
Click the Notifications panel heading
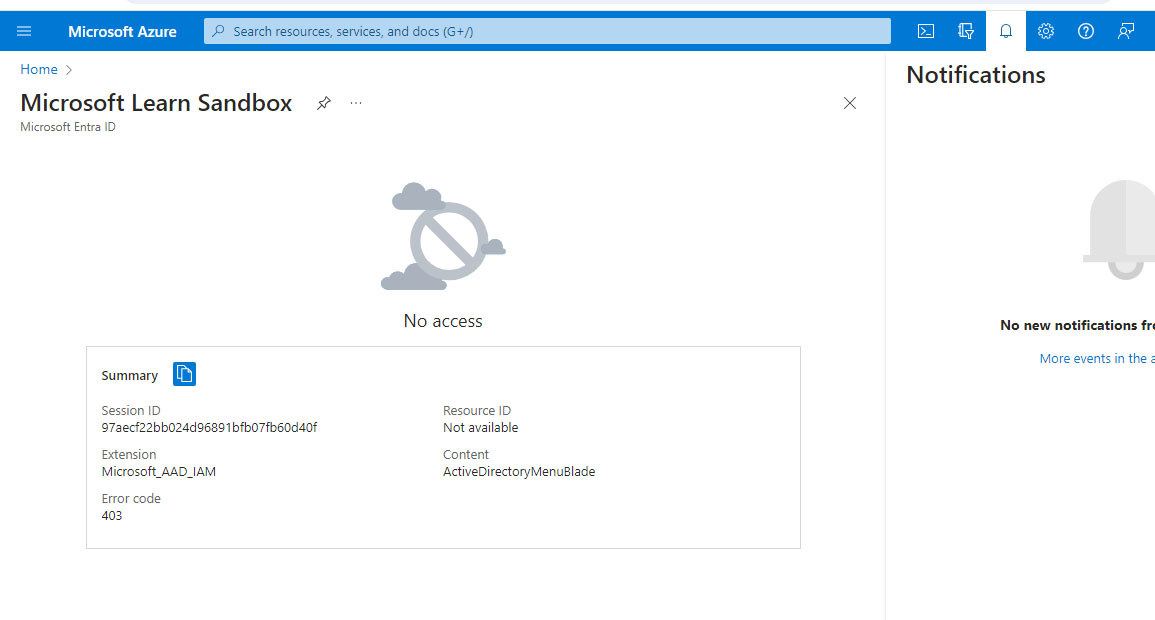click(975, 74)
